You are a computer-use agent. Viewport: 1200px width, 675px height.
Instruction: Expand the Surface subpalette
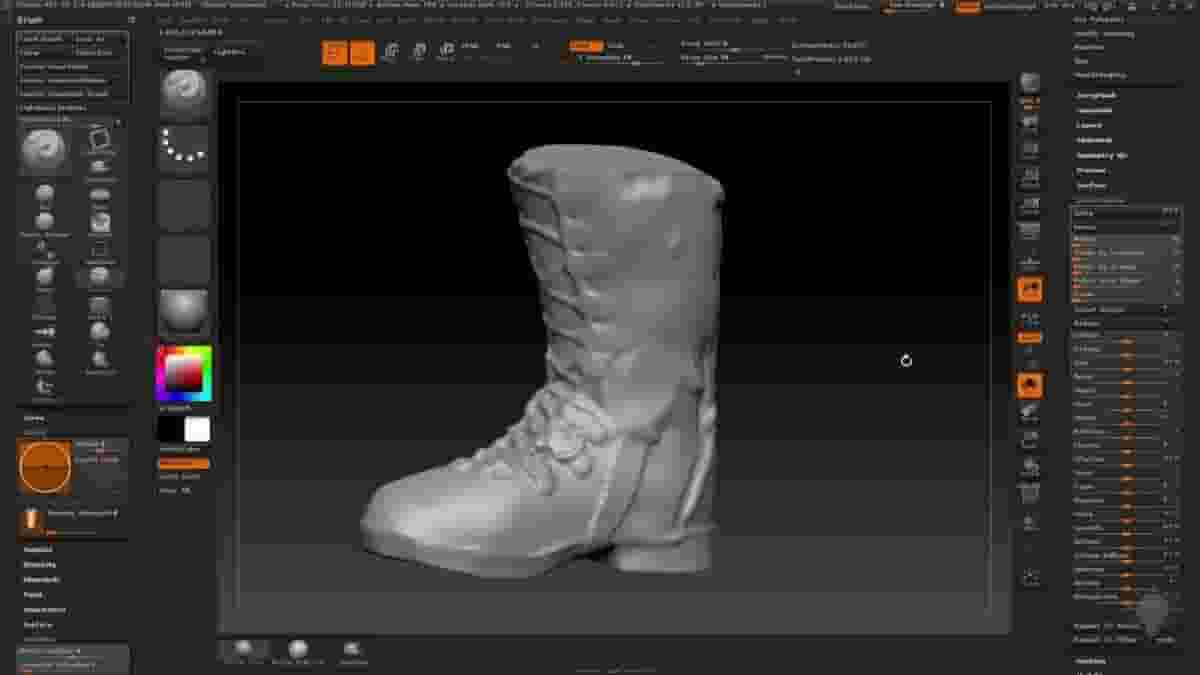(1090, 186)
